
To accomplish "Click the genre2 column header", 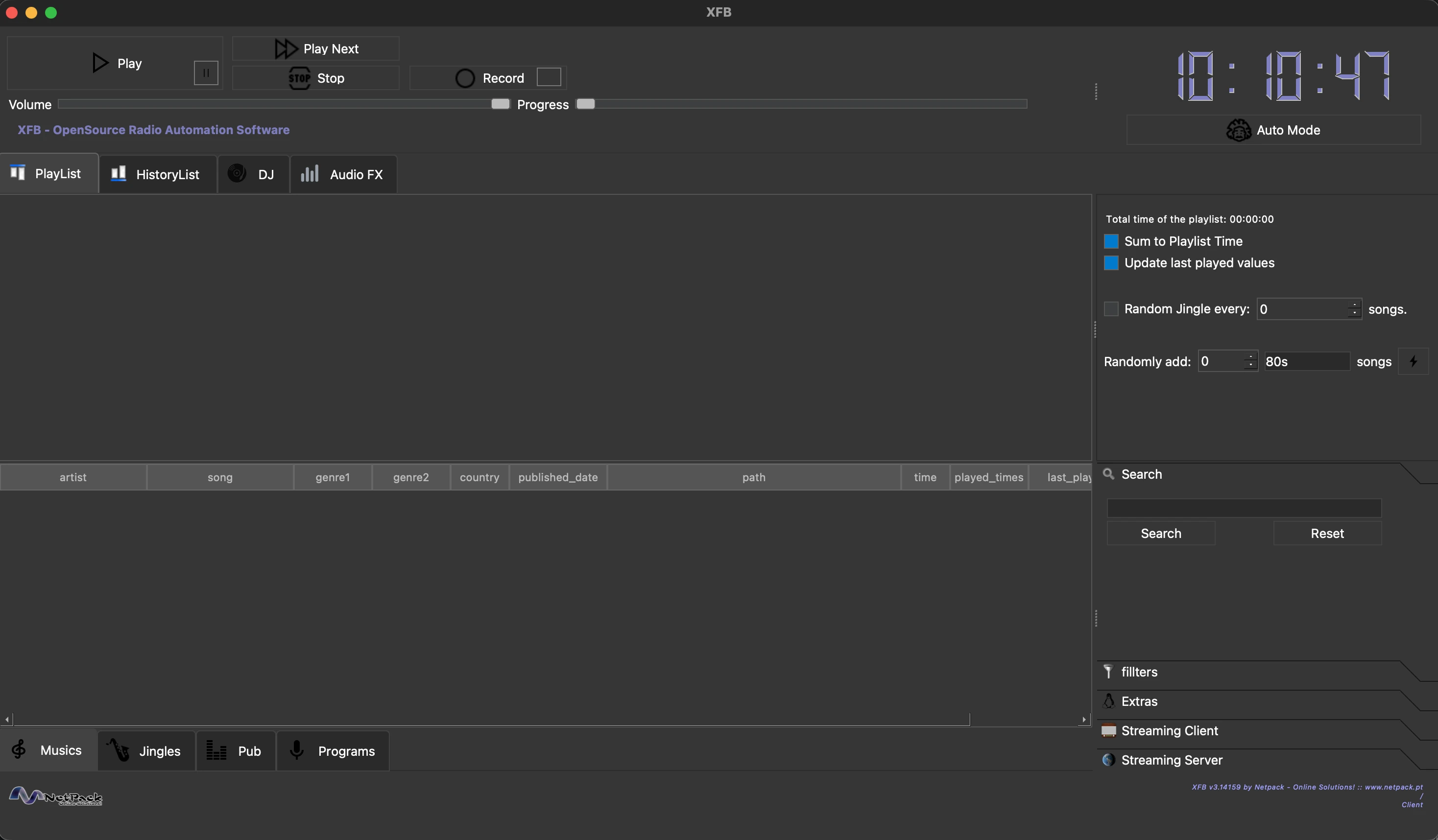I will click(x=411, y=477).
